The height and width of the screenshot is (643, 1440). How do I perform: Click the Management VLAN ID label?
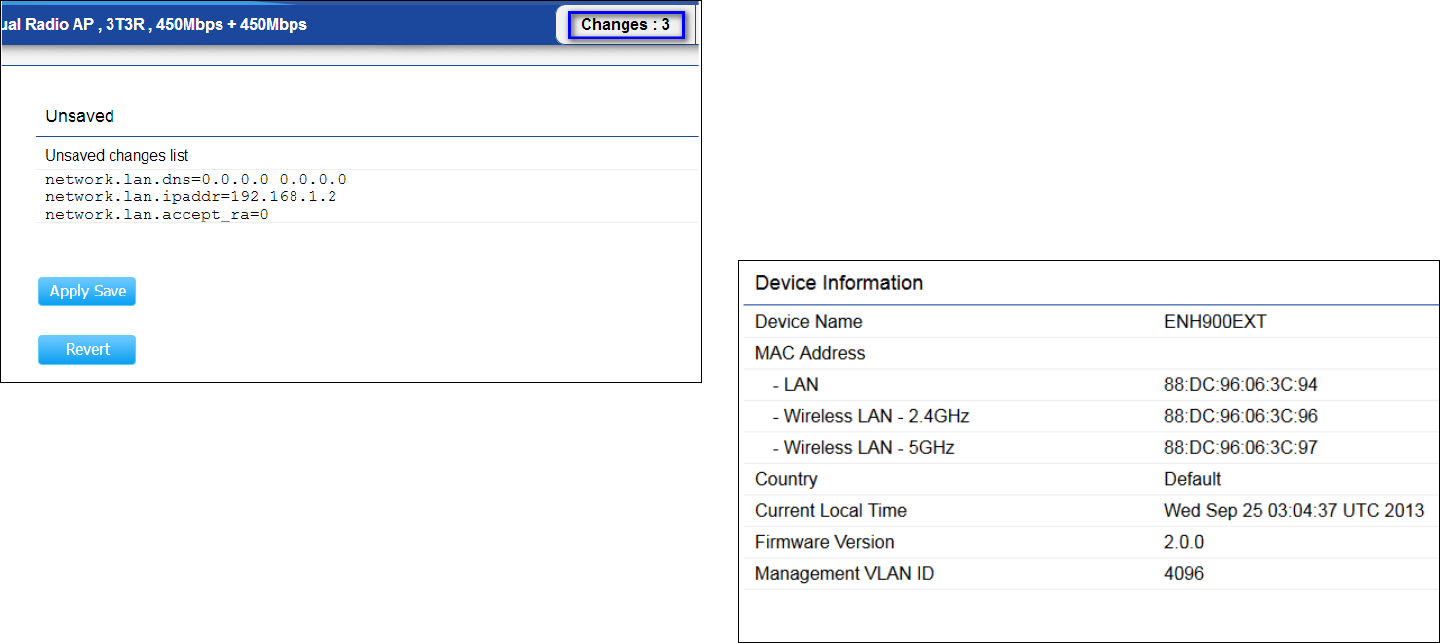click(x=845, y=574)
